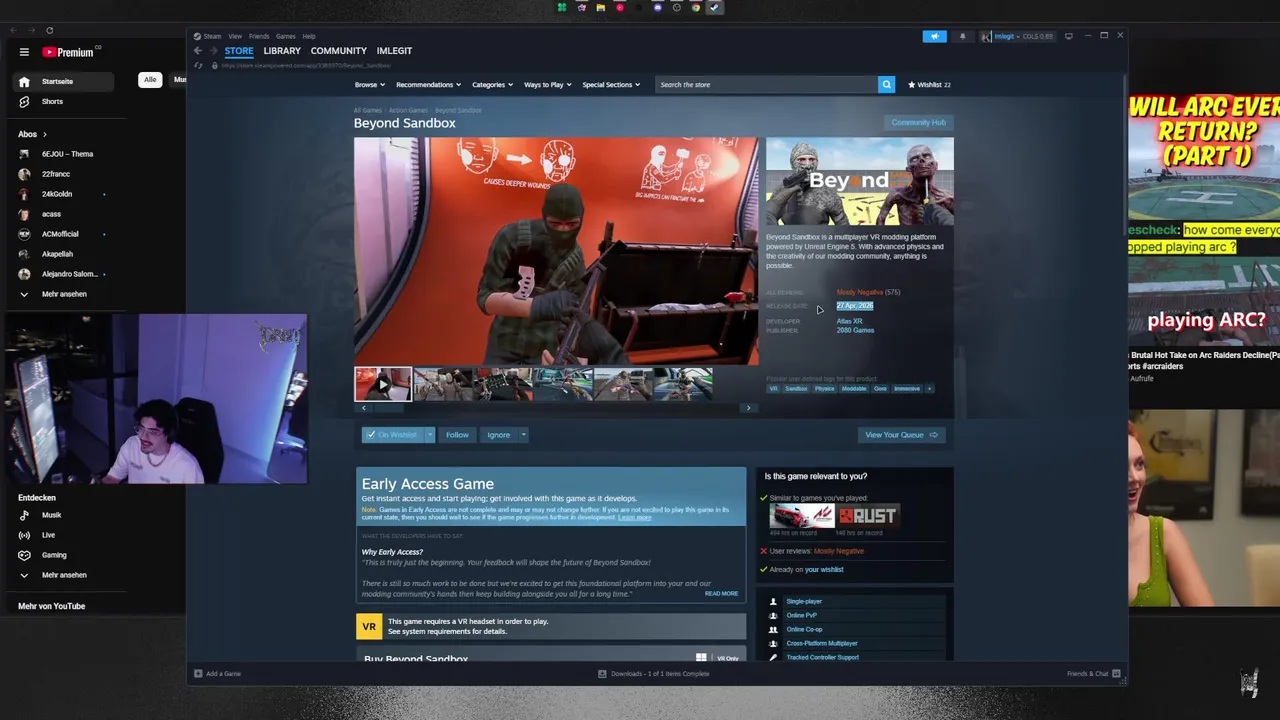Expand Mehr ansehen under subscriptions
This screenshot has width=1280, height=720.
click(64, 294)
